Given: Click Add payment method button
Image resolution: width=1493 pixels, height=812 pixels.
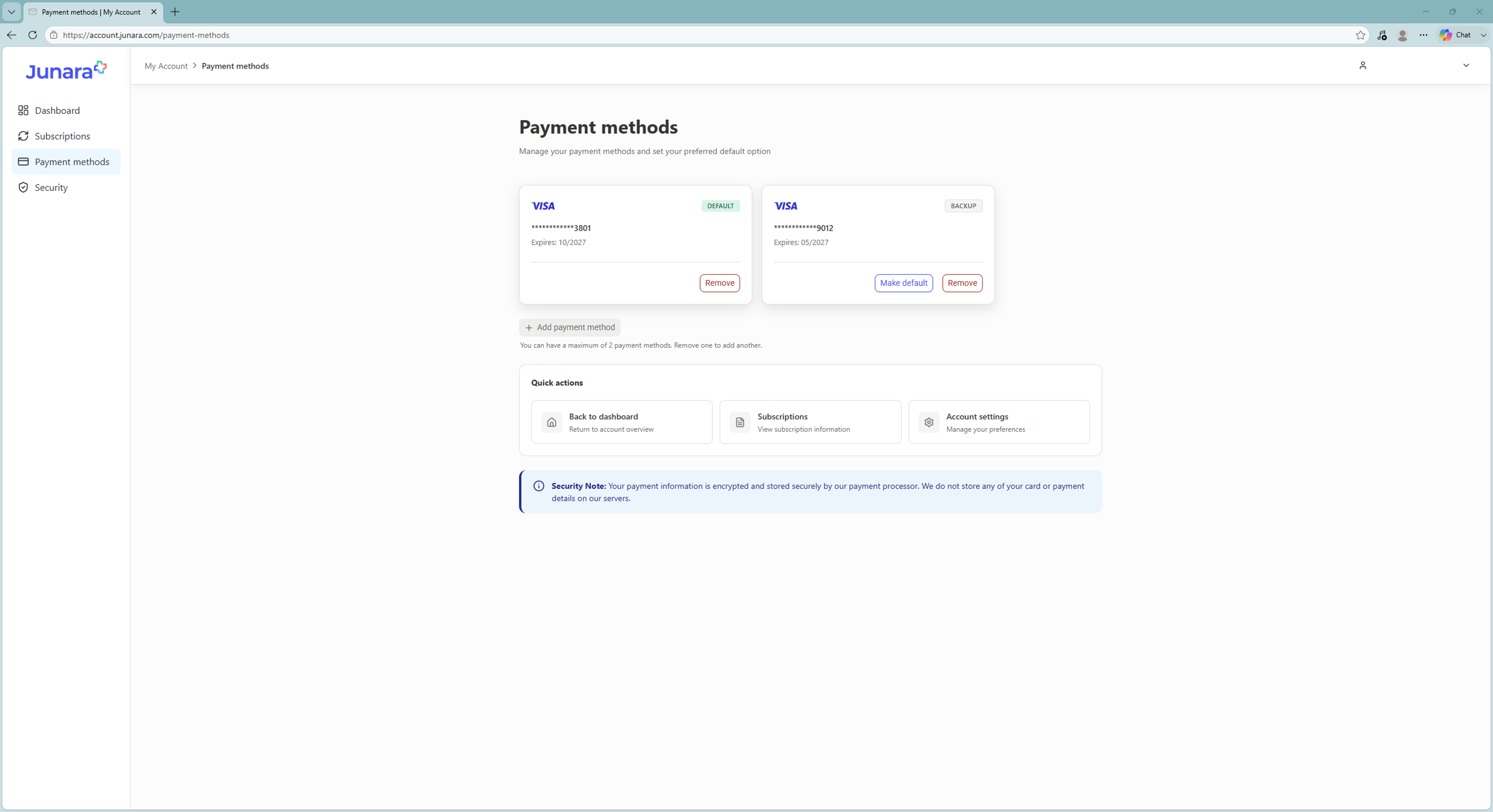Looking at the screenshot, I should (569, 327).
